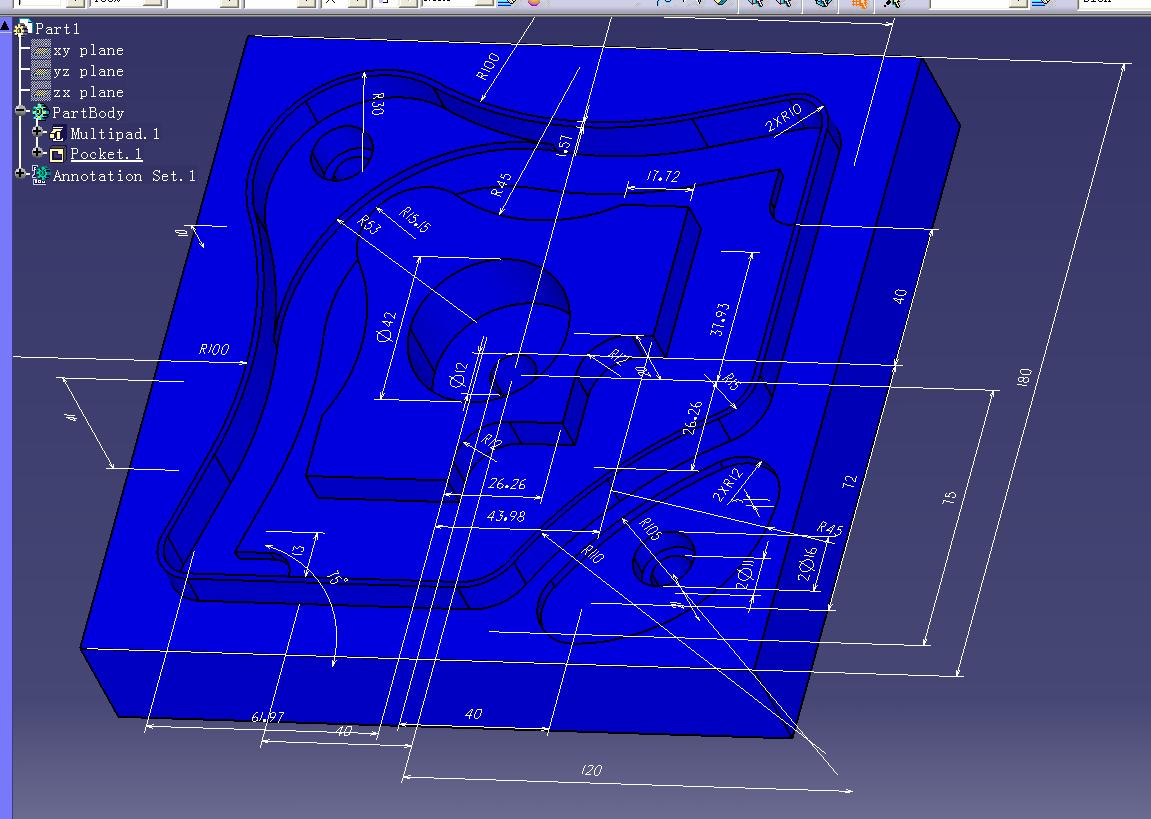Select the R105 radius annotation
Viewport: 1151px width, 819px height.
(650, 528)
